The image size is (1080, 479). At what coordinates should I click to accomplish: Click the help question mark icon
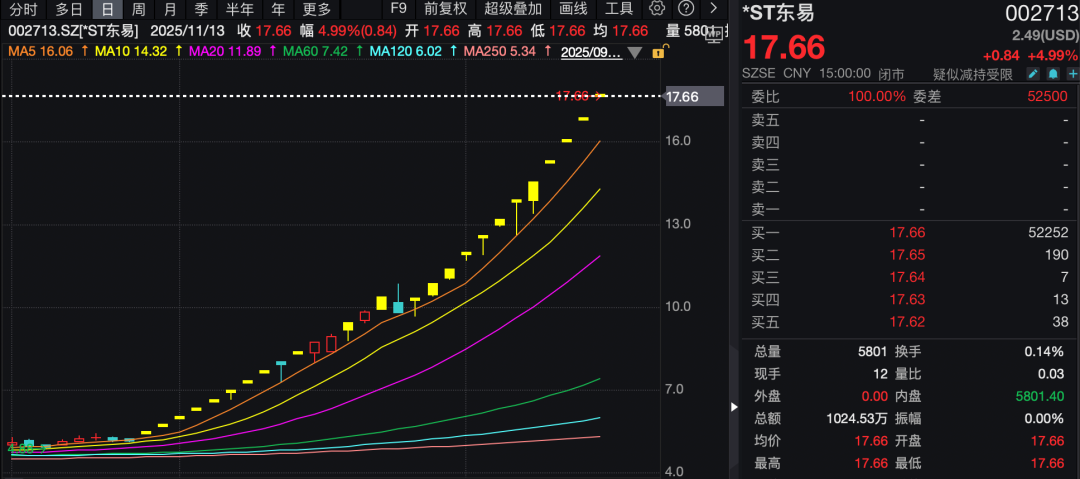click(x=686, y=9)
